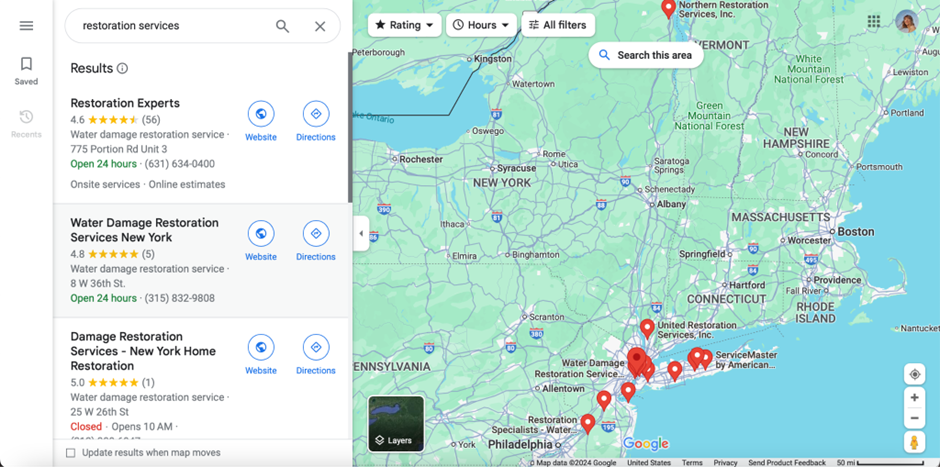Select Water Damage Restoration Services New York result
The height and width of the screenshot is (467, 940).
tap(144, 230)
